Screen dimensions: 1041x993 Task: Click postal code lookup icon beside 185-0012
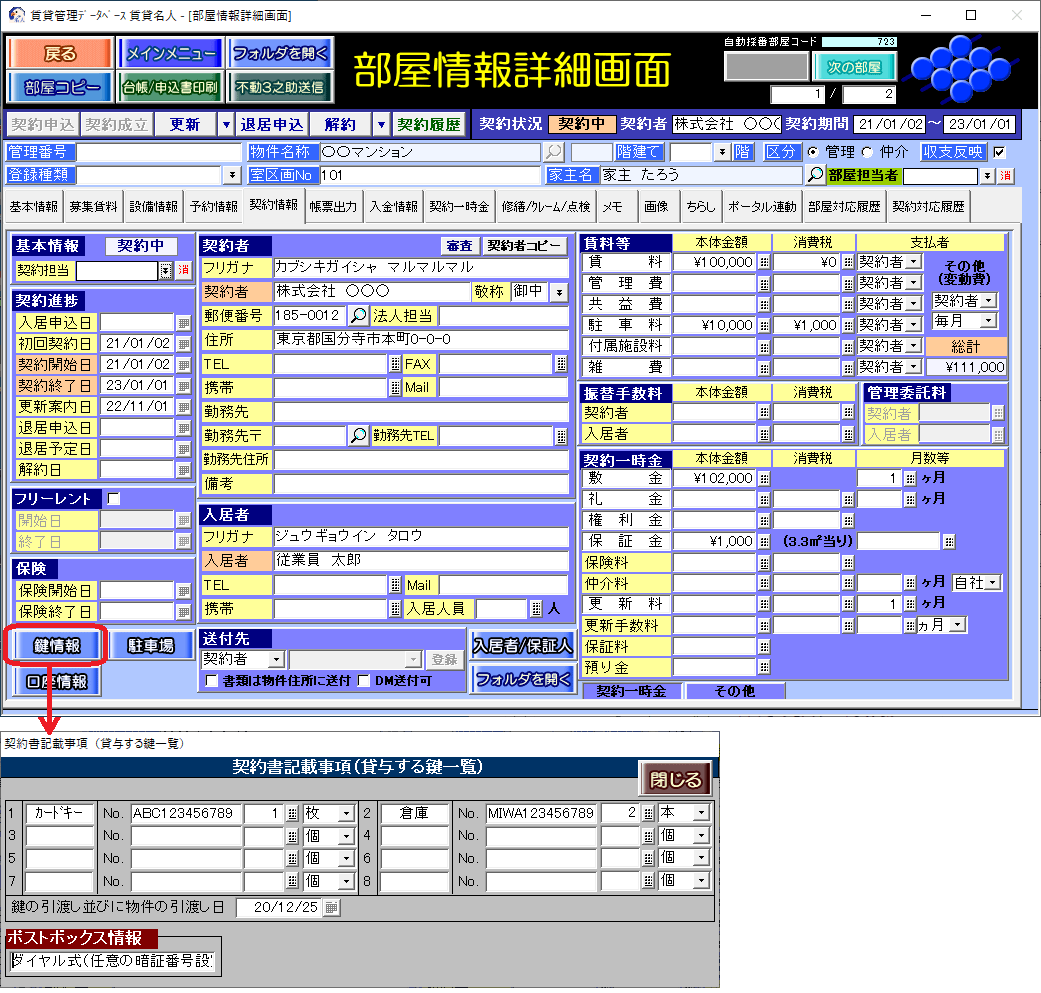[x=358, y=316]
